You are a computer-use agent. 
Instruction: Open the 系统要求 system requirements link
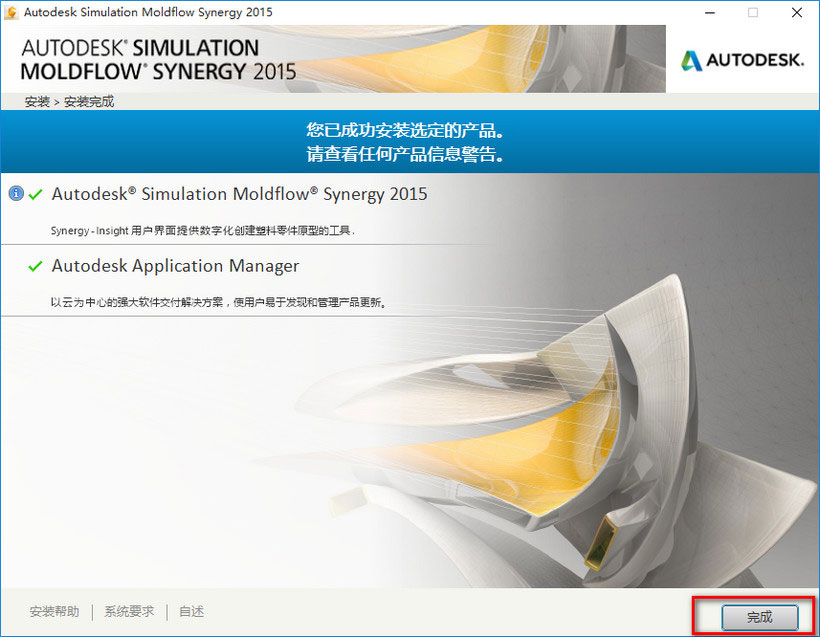pyautogui.click(x=128, y=611)
